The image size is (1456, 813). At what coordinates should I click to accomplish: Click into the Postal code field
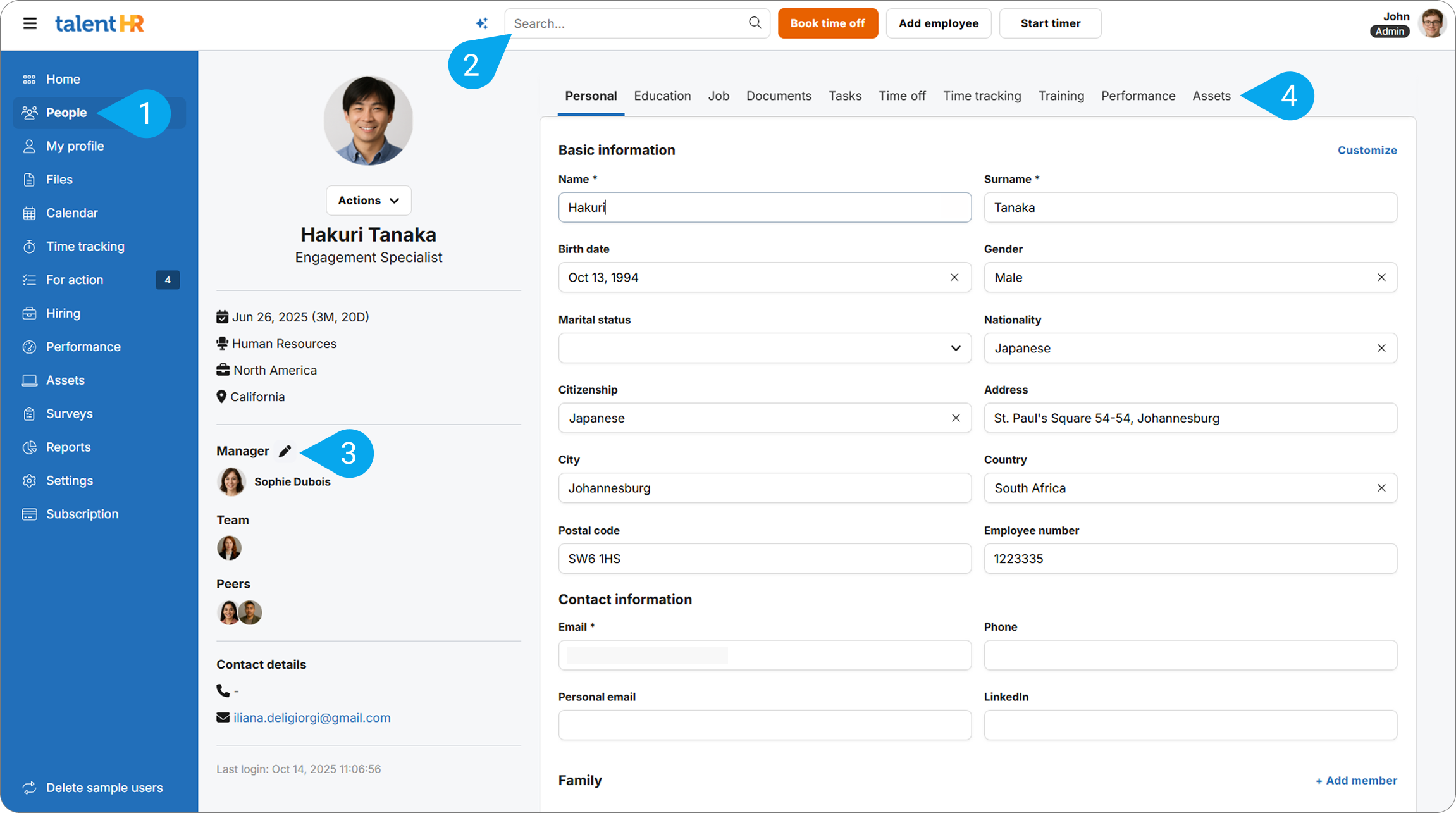point(764,559)
